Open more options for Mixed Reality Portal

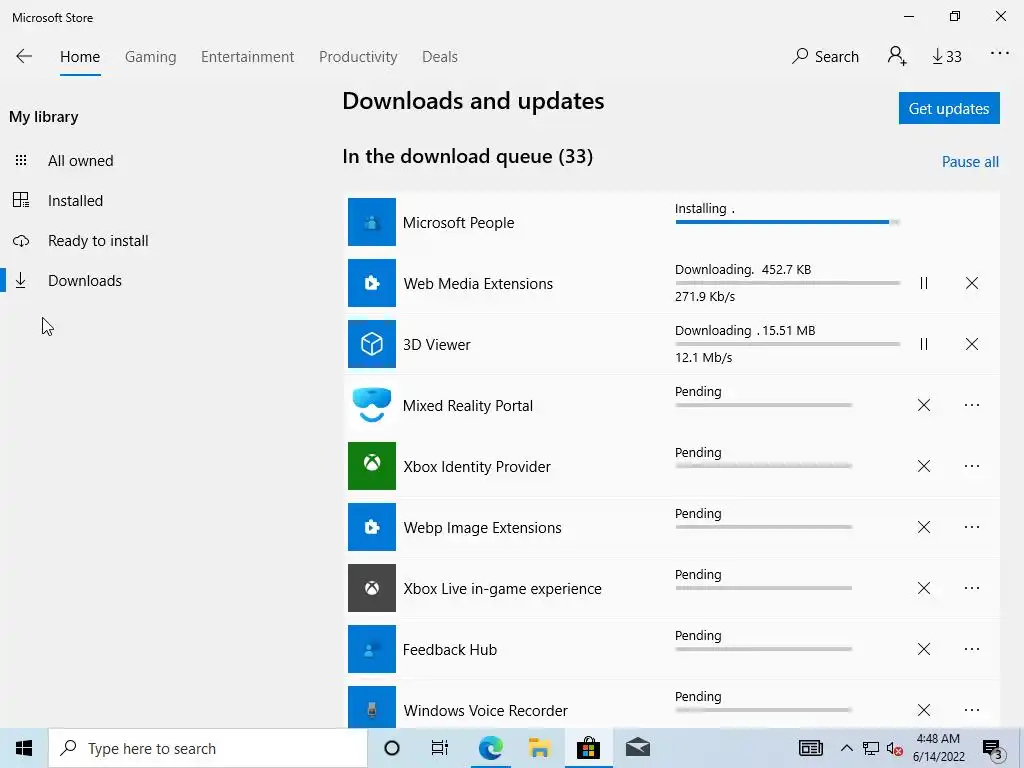(x=972, y=405)
